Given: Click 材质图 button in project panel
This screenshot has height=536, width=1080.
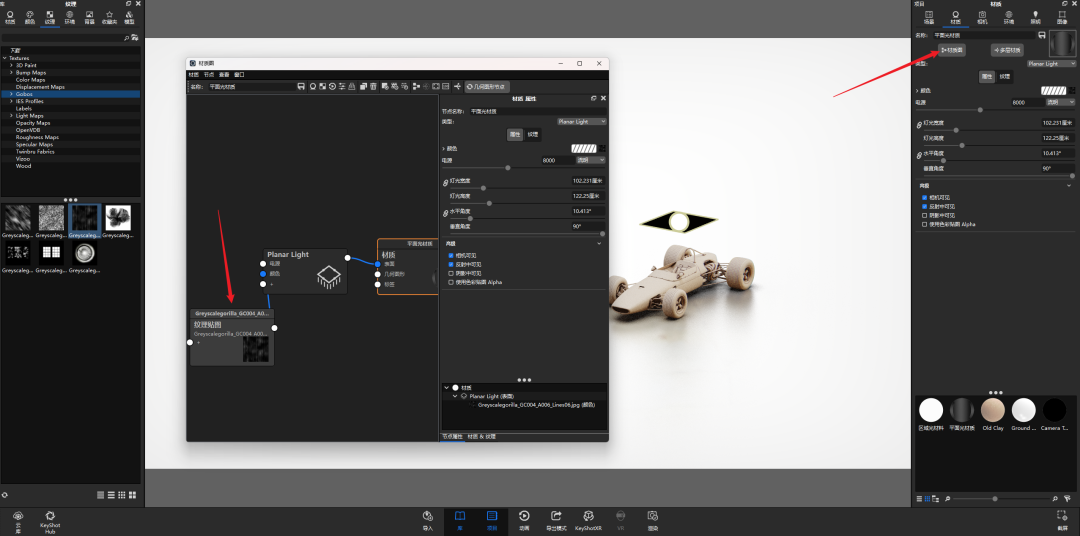Looking at the screenshot, I should pos(952,50).
